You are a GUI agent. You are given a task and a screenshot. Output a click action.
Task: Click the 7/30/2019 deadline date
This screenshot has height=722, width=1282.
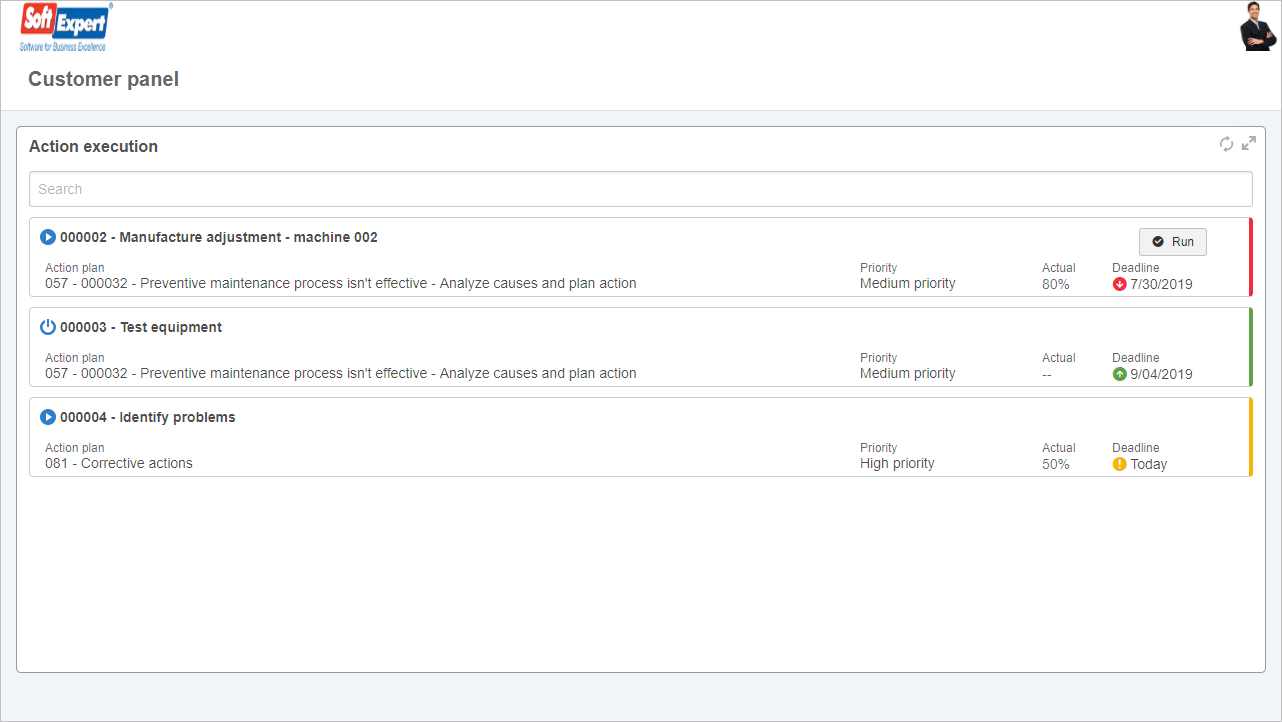coord(1161,284)
